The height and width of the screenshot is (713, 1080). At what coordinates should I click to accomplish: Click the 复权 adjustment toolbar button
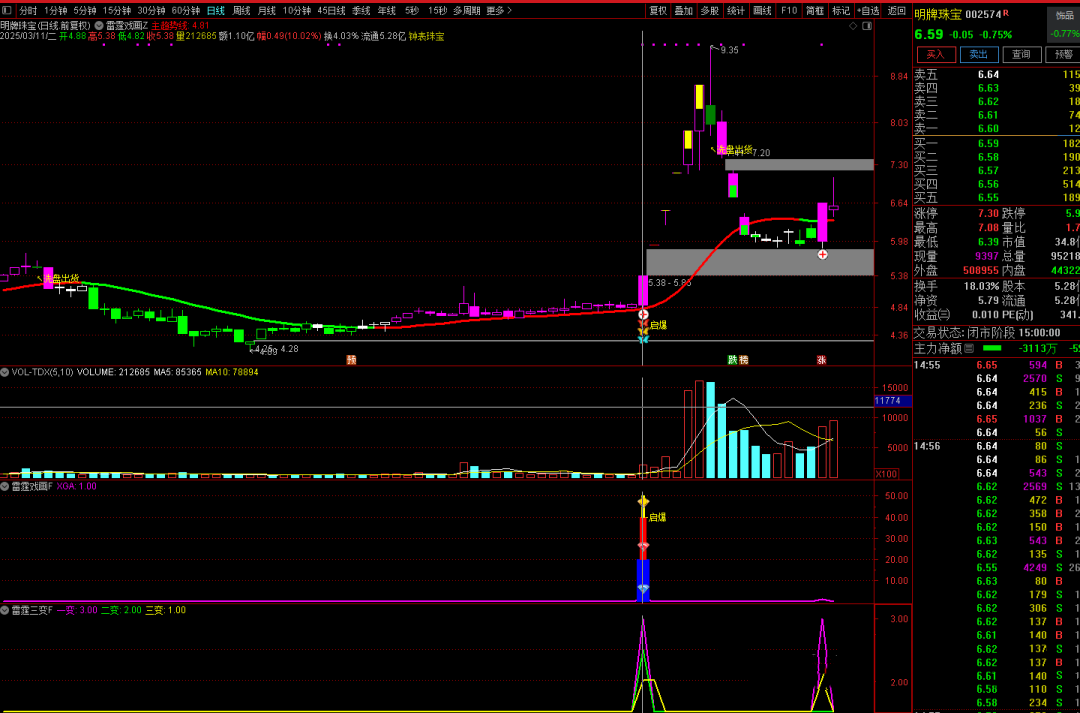pos(657,10)
